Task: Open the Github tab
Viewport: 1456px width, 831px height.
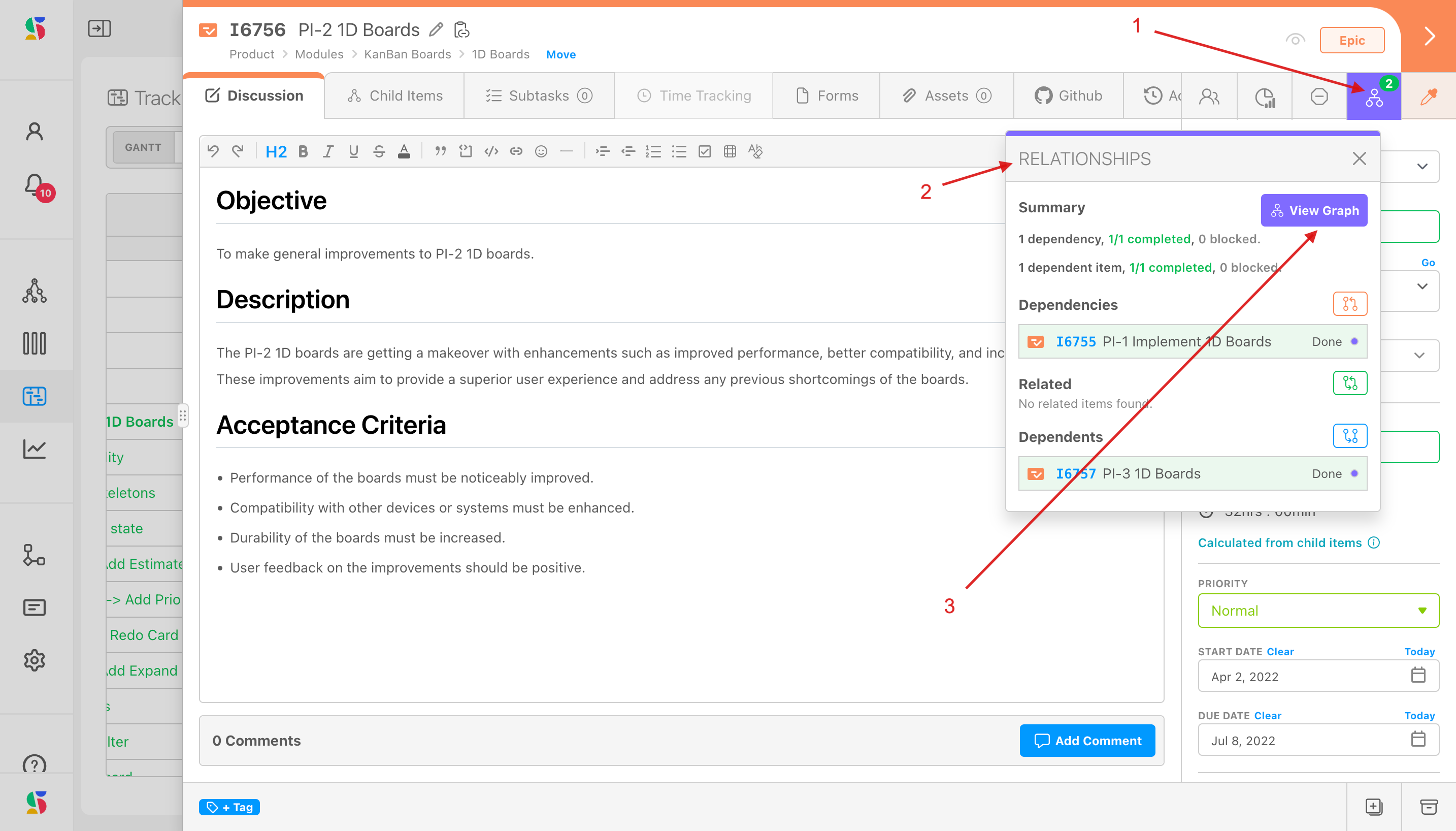Action: 1068,96
